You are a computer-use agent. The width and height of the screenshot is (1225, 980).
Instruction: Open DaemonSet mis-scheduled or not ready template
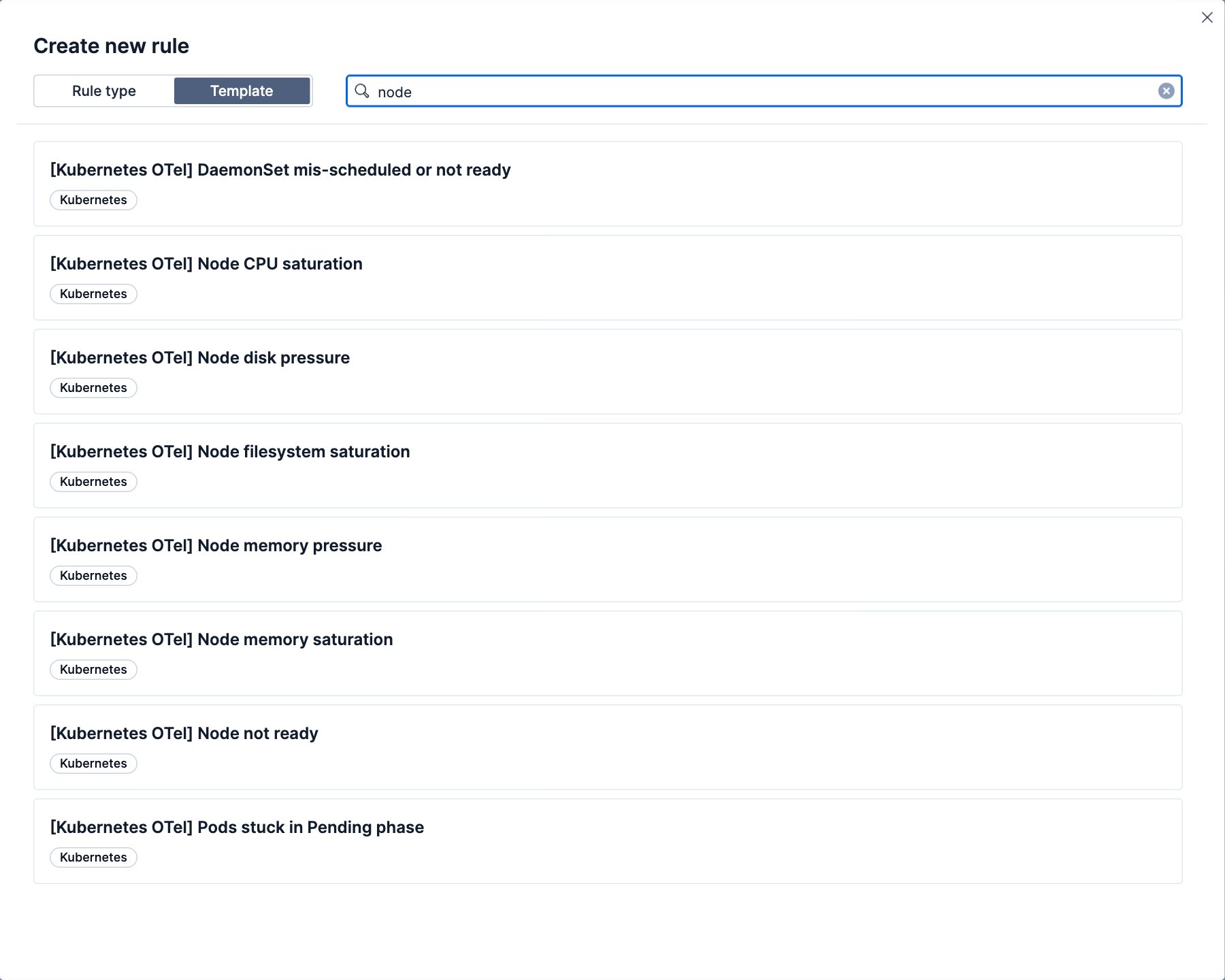point(608,184)
